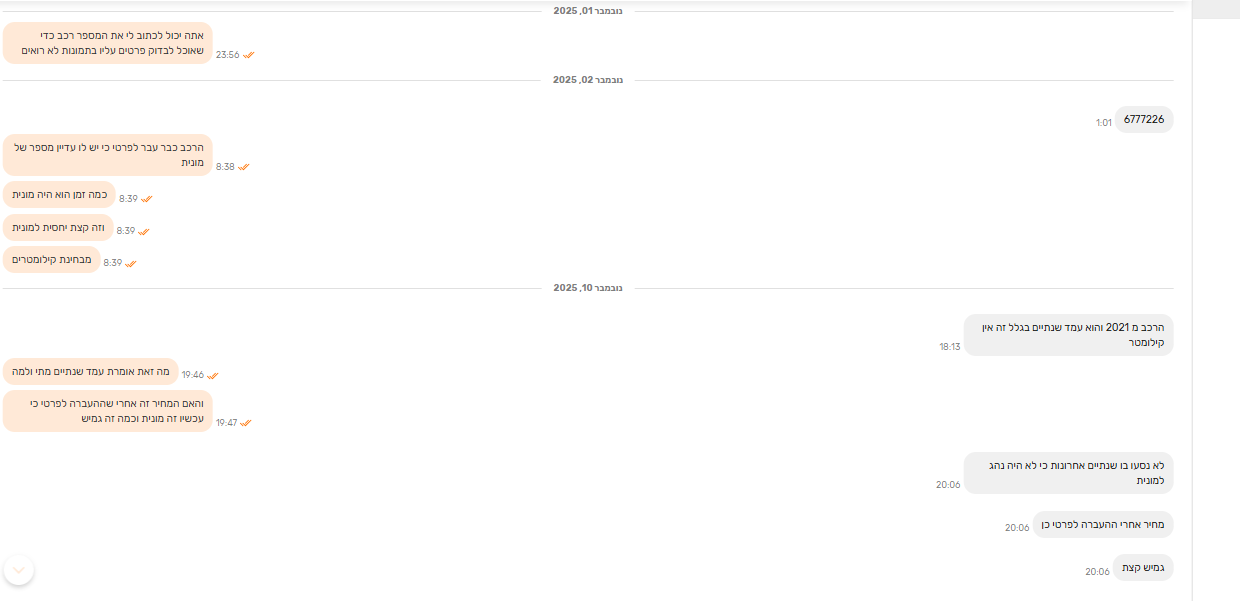The height and width of the screenshot is (601, 1240).
Task: Click the November 10, 2025 date separator
Action: 588,288
